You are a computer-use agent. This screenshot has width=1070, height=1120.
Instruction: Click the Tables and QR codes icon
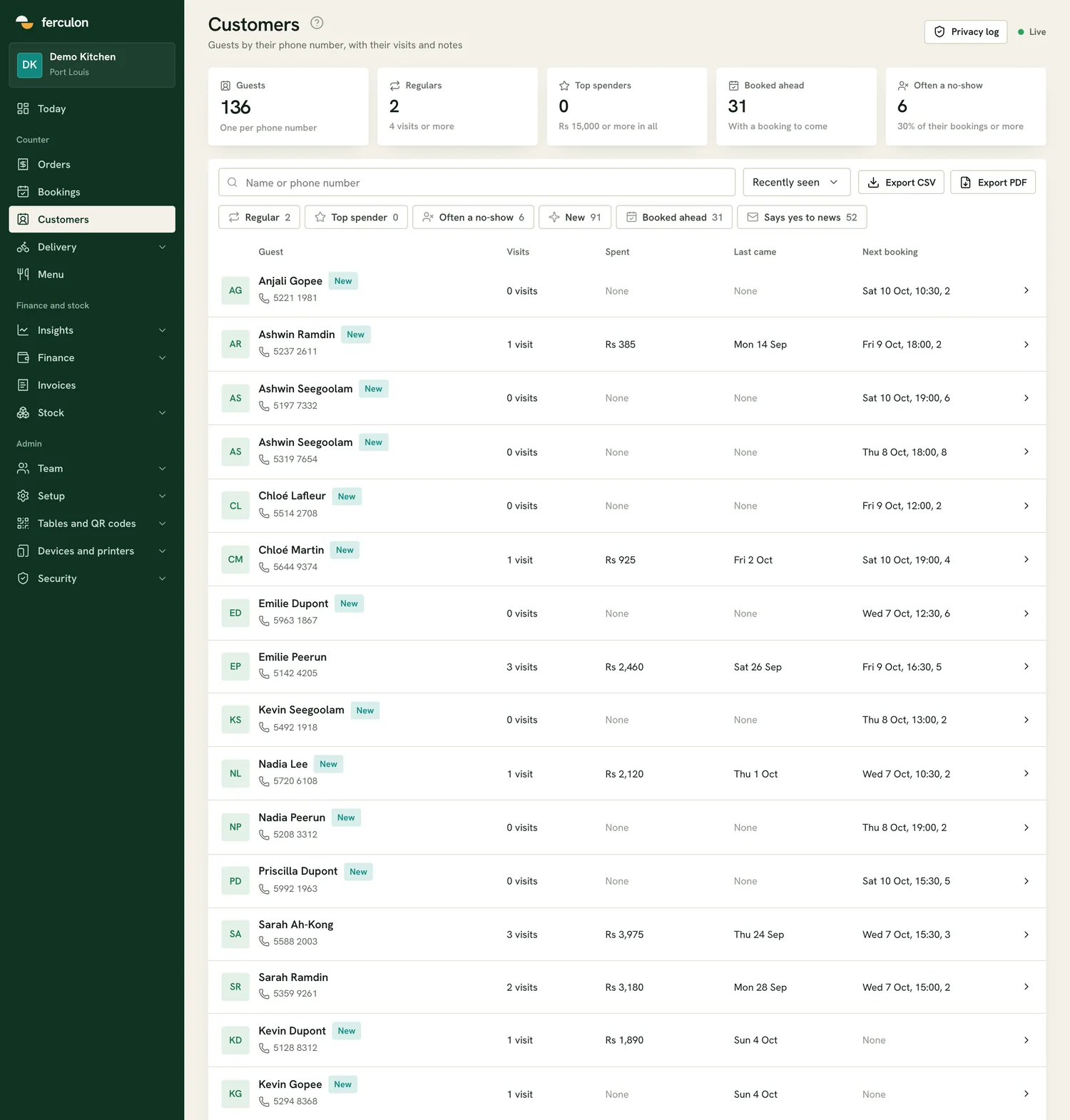(23, 524)
